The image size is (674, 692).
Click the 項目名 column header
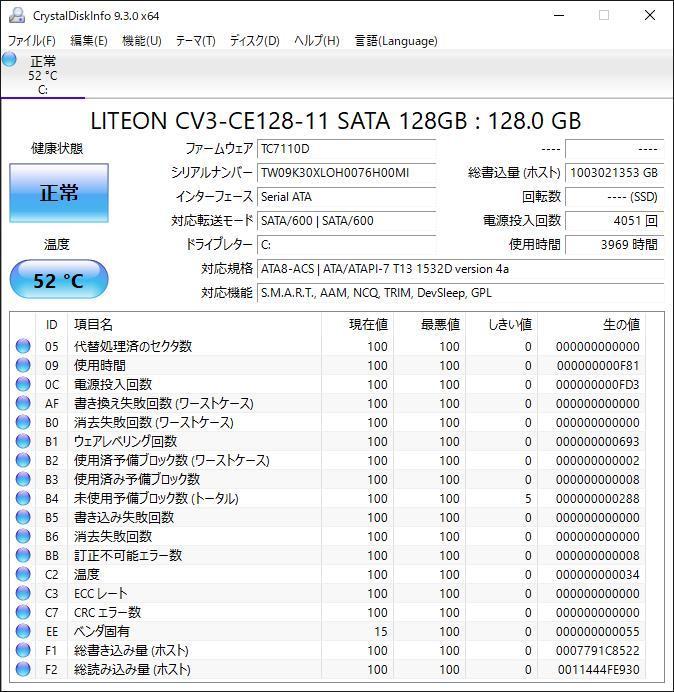point(194,325)
